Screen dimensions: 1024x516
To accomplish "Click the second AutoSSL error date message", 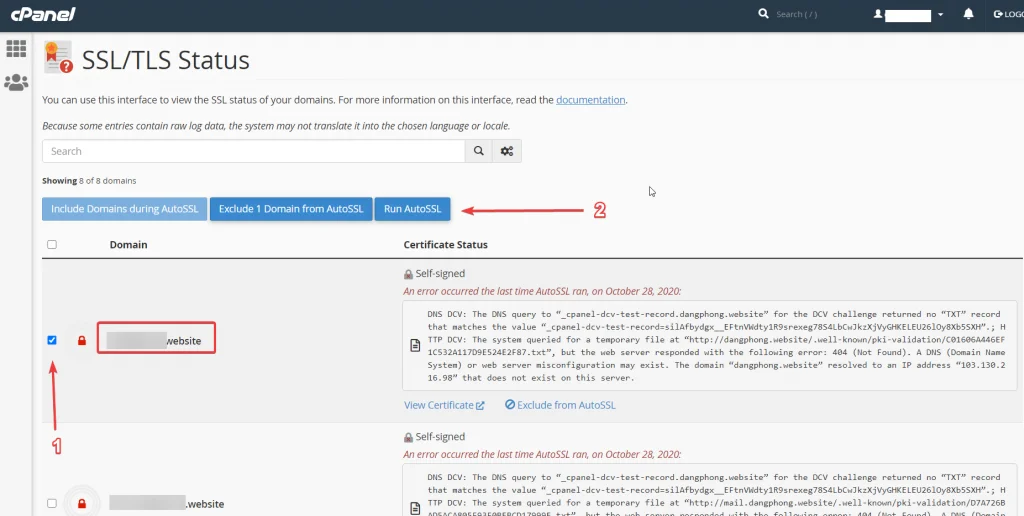I will click(542, 454).
